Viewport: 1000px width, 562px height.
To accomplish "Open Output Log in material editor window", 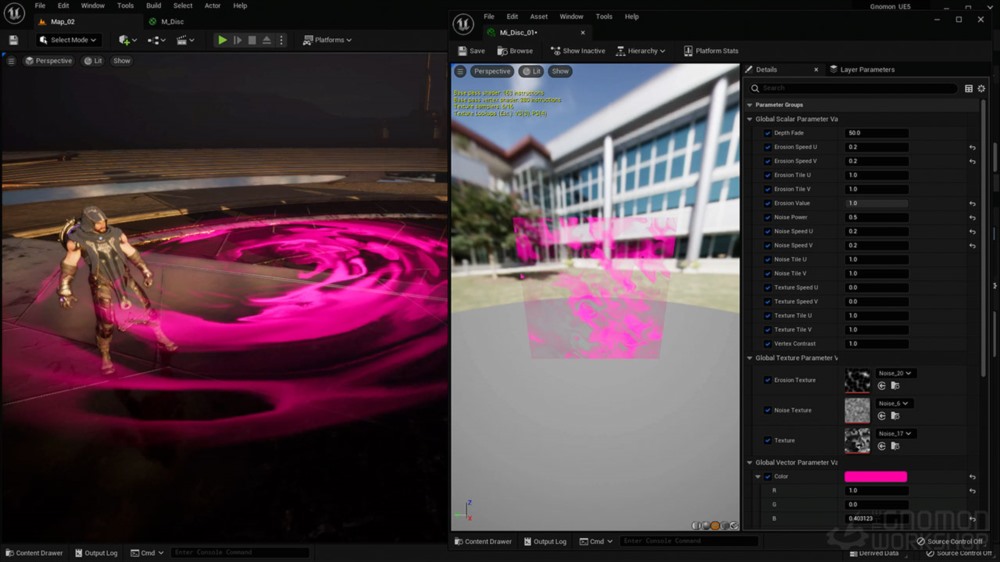I will pyautogui.click(x=545, y=542).
